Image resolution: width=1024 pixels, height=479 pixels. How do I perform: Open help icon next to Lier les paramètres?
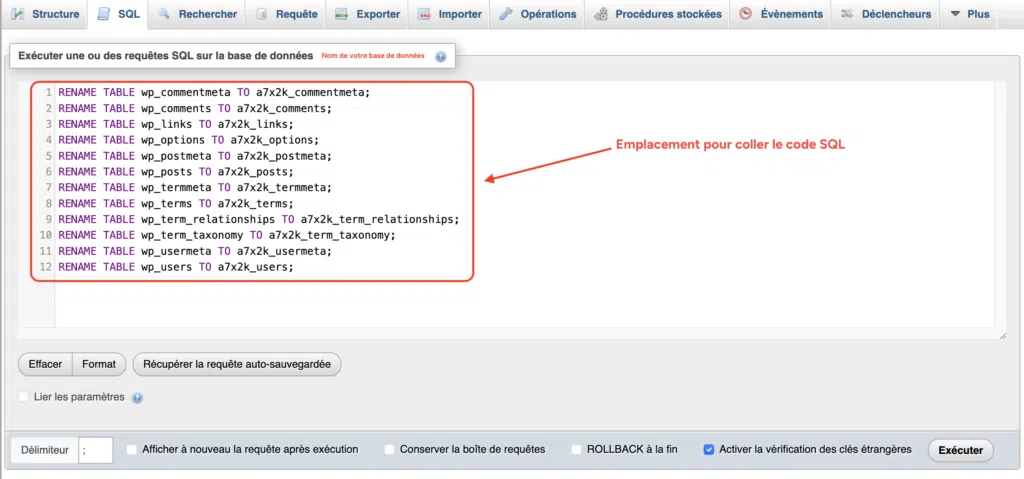click(137, 397)
